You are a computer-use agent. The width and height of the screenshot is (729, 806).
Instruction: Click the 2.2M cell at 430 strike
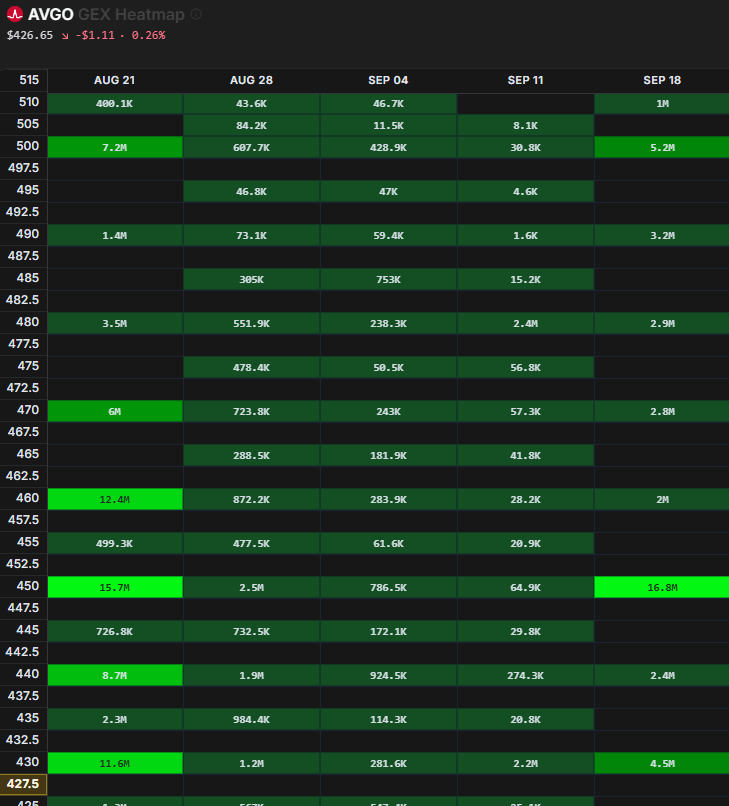[525, 763]
